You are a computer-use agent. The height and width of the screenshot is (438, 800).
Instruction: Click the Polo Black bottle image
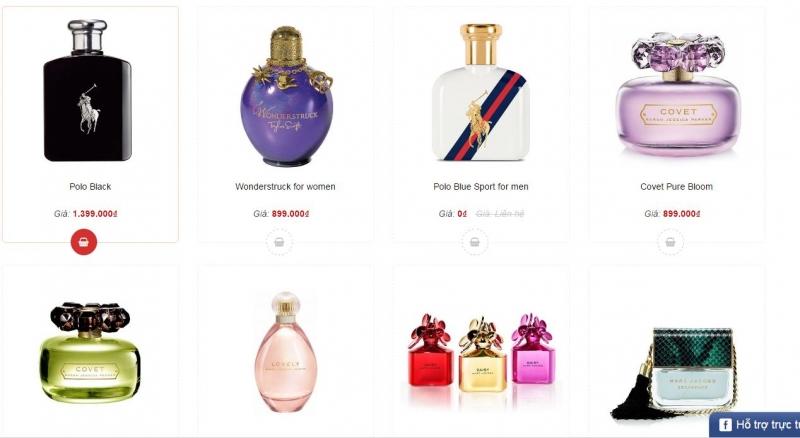pos(88,90)
